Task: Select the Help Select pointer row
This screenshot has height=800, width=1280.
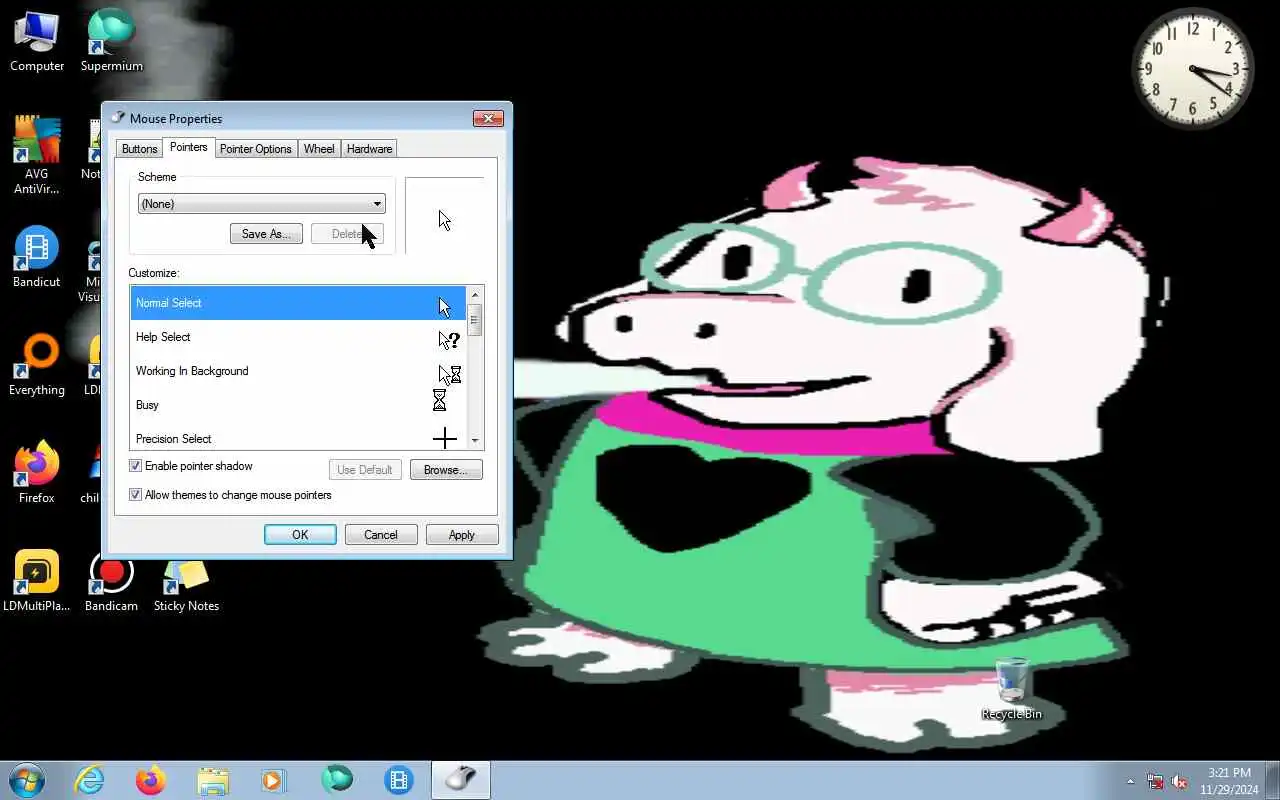Action: pyautogui.click(x=298, y=337)
